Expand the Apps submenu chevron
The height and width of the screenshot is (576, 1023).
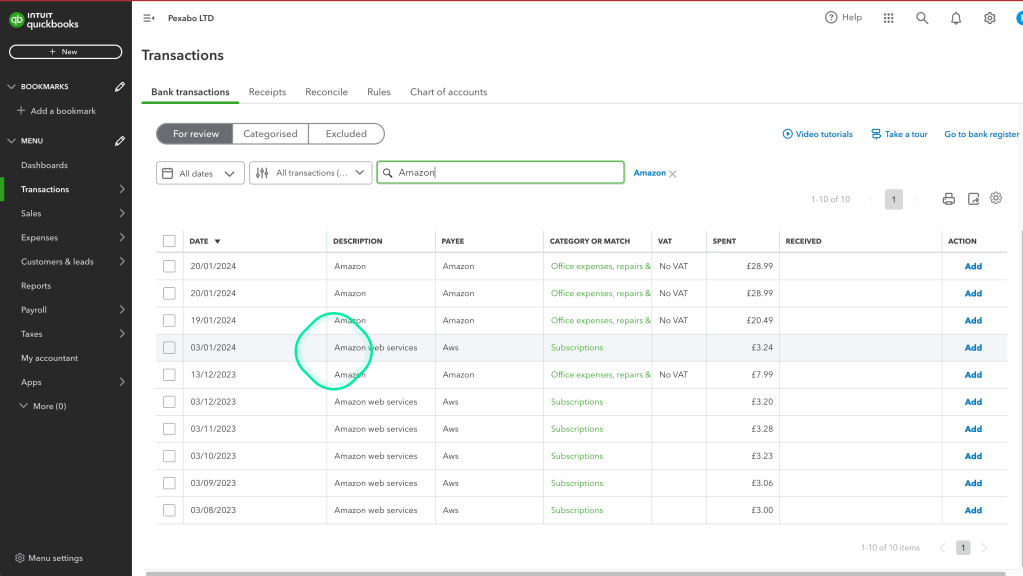(x=121, y=382)
